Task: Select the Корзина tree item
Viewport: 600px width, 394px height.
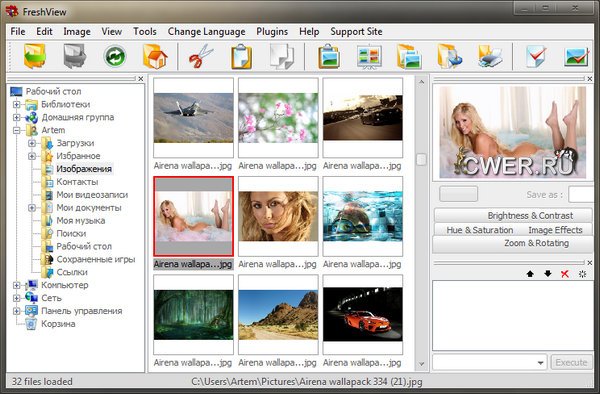Action: tap(58, 324)
